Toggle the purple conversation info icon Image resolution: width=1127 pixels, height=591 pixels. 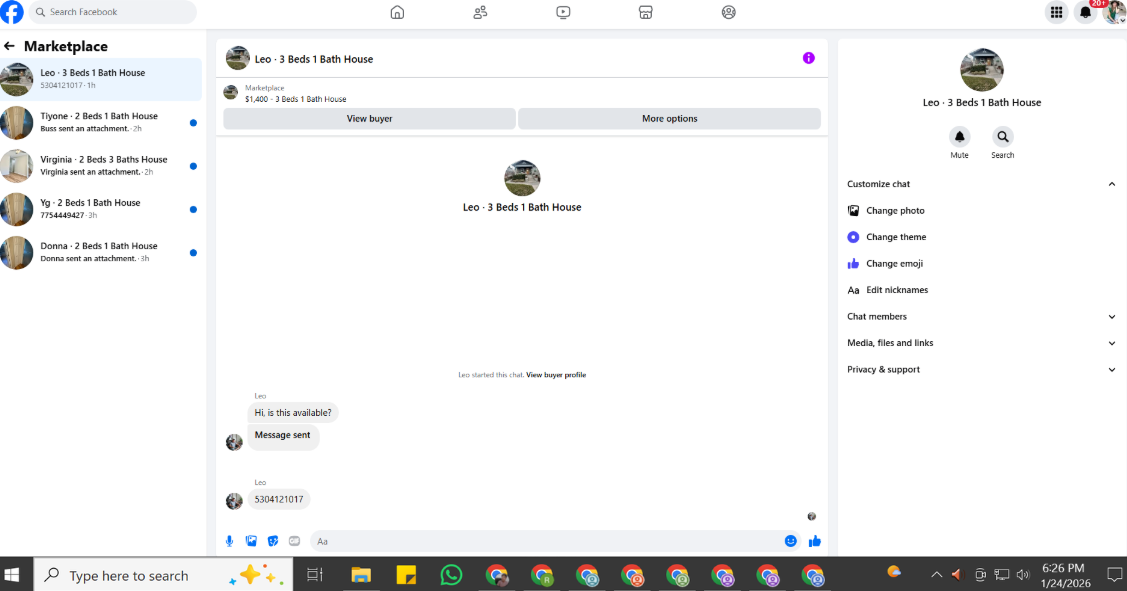pyautogui.click(x=809, y=58)
